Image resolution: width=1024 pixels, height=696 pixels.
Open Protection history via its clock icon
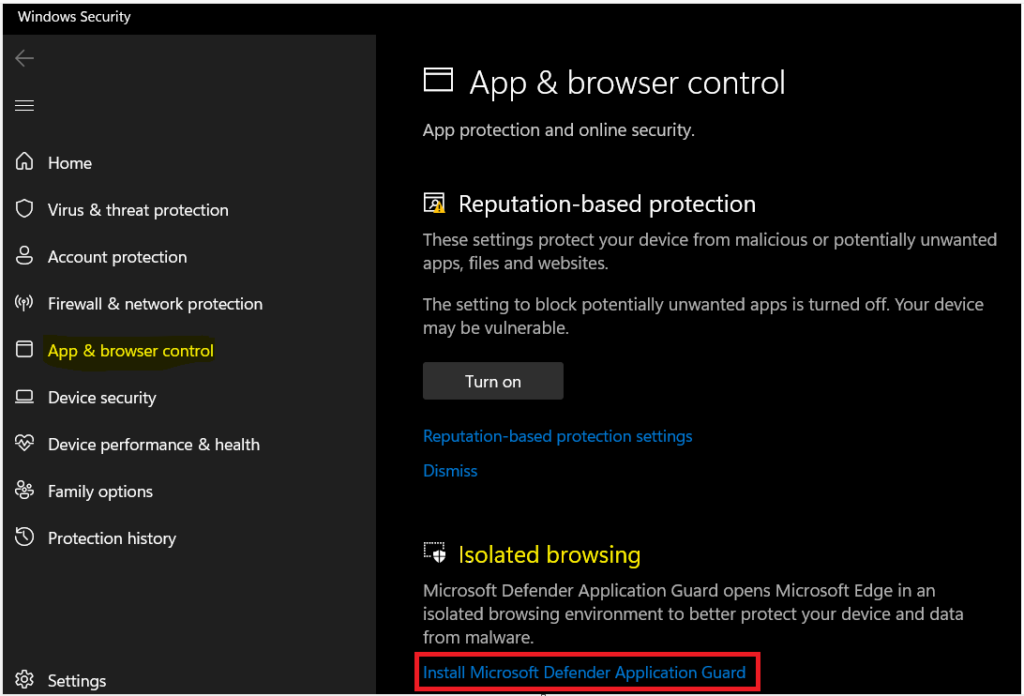tap(25, 537)
